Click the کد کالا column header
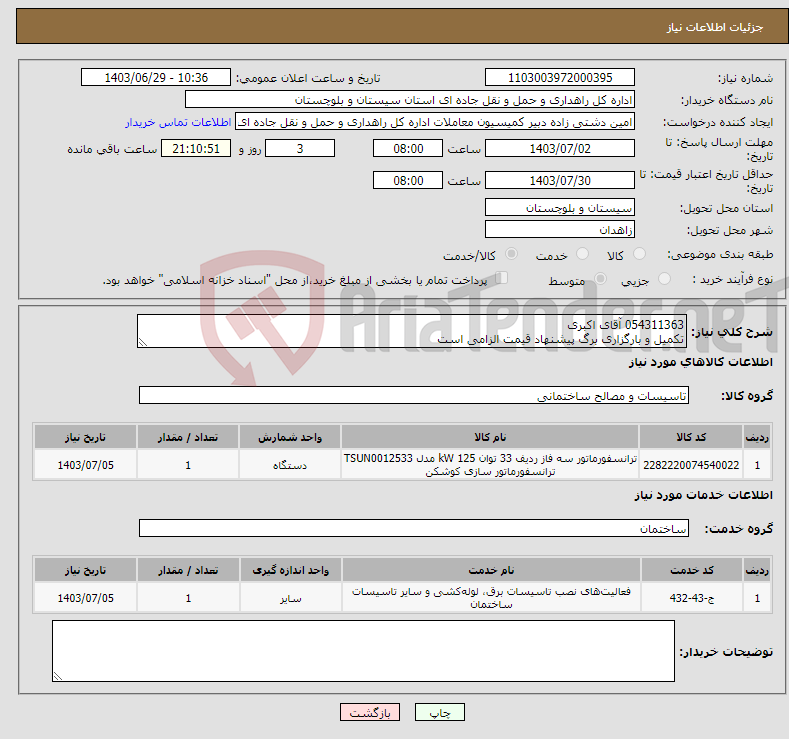Image resolution: width=789 pixels, height=739 pixels. (x=691, y=437)
